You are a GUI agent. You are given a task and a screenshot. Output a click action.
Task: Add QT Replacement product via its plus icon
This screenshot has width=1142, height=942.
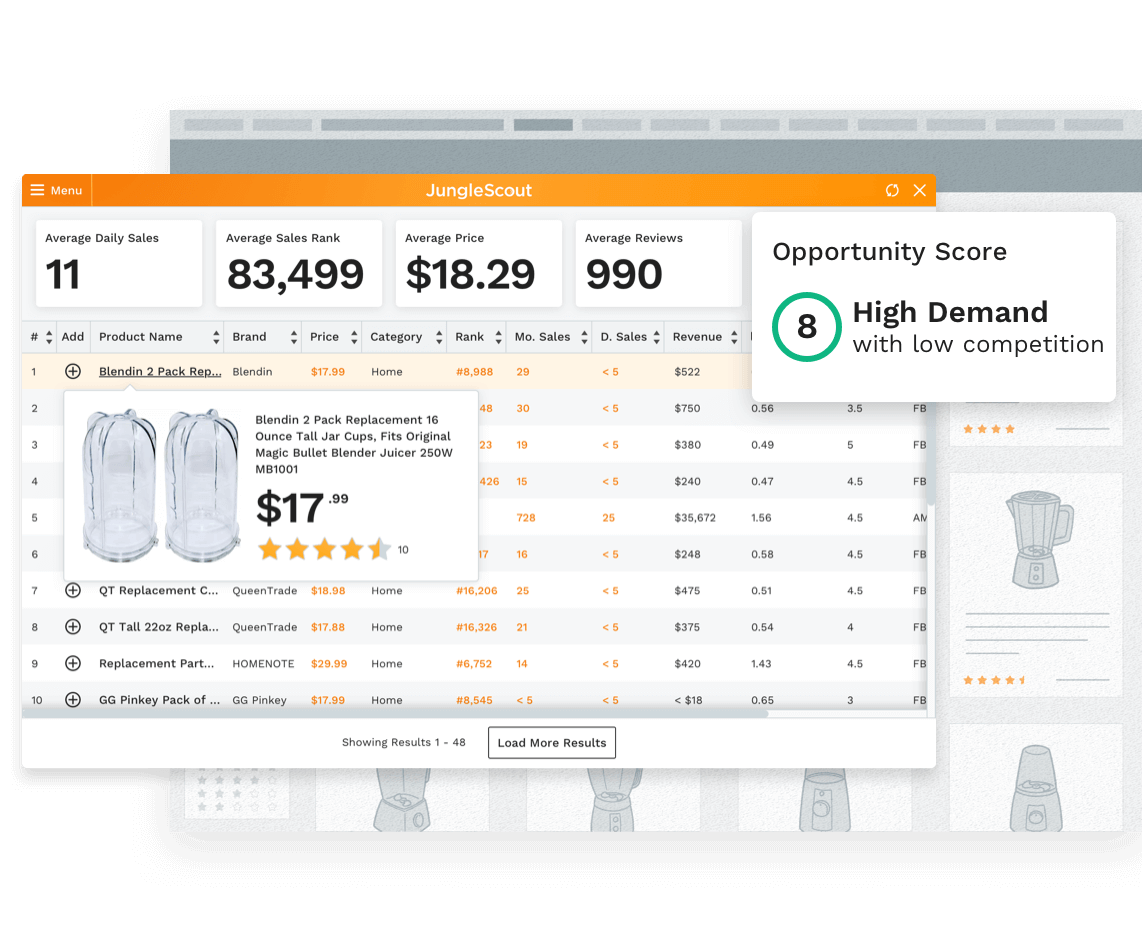click(x=72, y=590)
